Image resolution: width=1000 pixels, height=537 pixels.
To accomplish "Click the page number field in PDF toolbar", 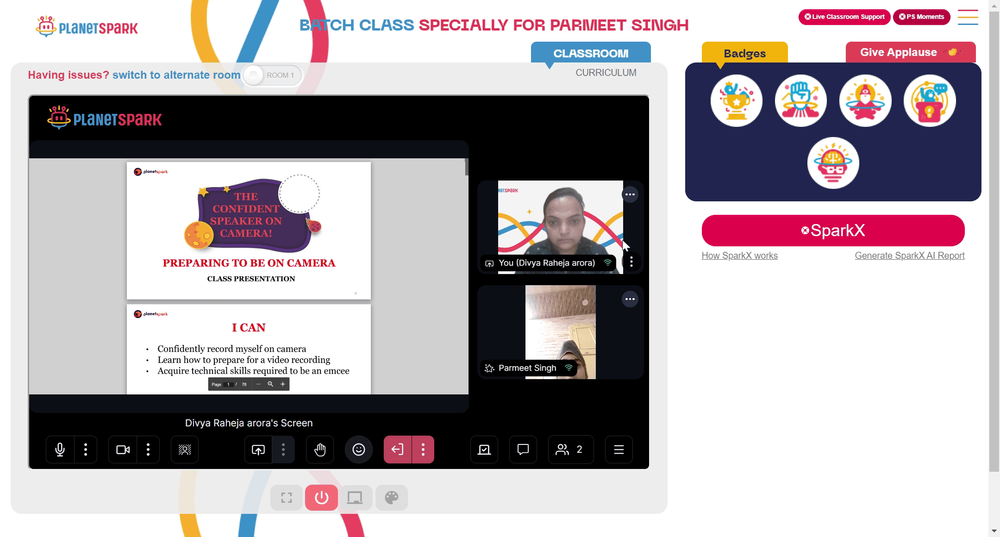I will 228,384.
